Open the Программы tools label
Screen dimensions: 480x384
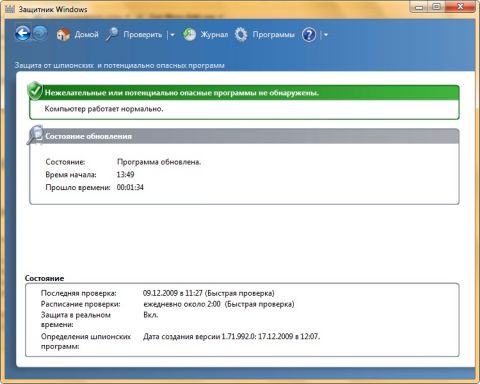(273, 35)
